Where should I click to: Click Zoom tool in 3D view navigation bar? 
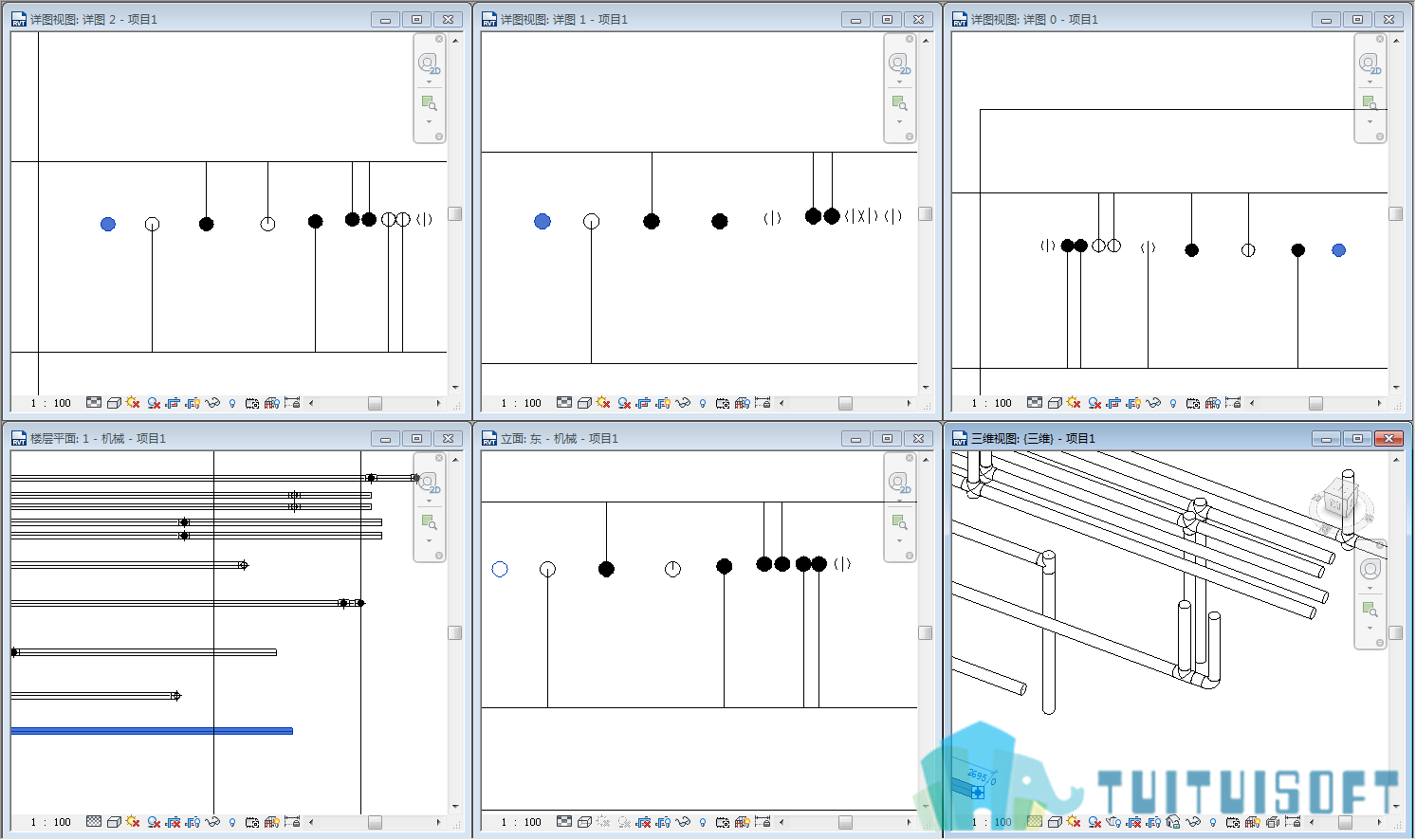pos(1370,610)
